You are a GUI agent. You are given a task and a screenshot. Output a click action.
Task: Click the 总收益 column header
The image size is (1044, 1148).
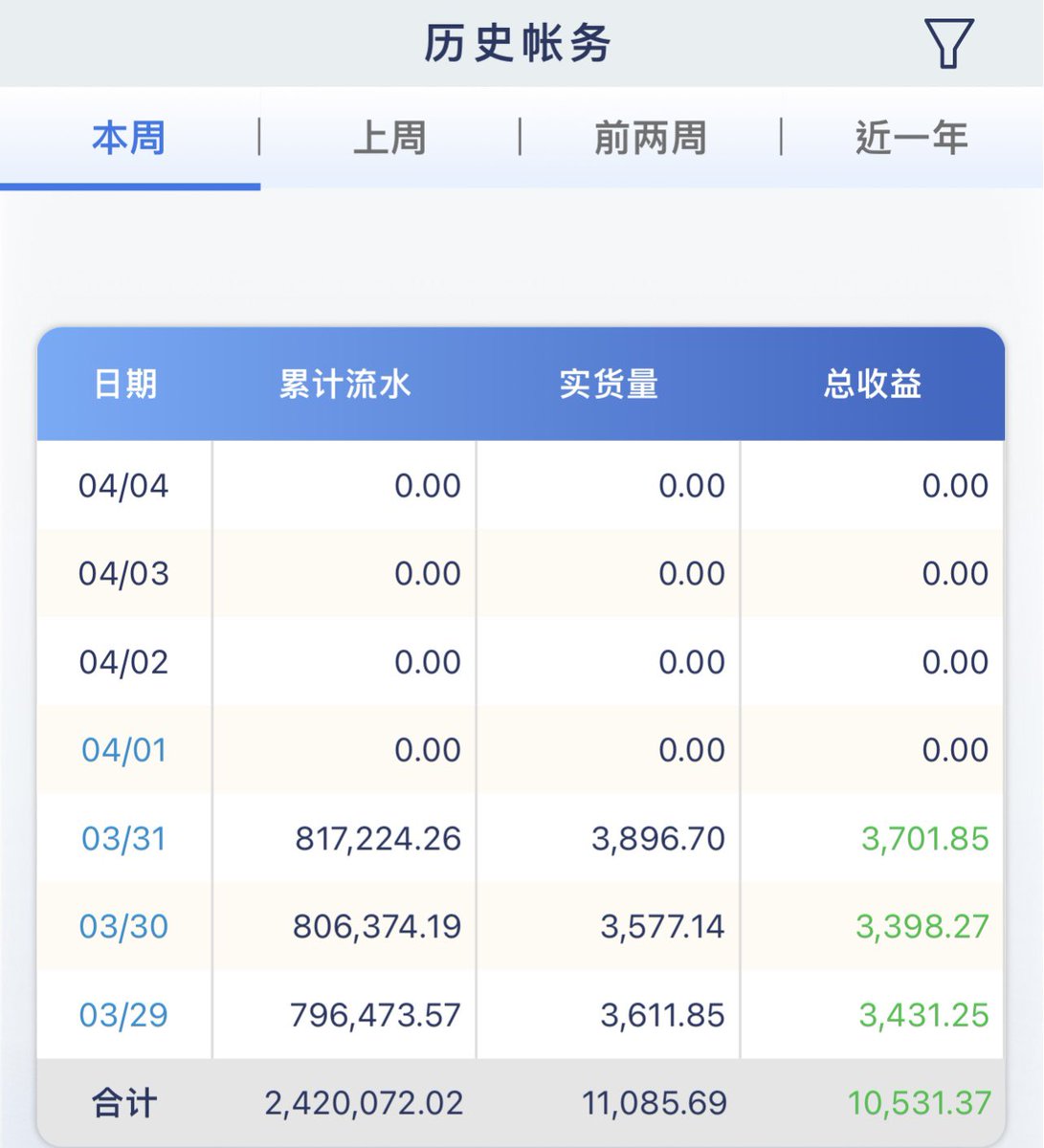[x=873, y=385]
